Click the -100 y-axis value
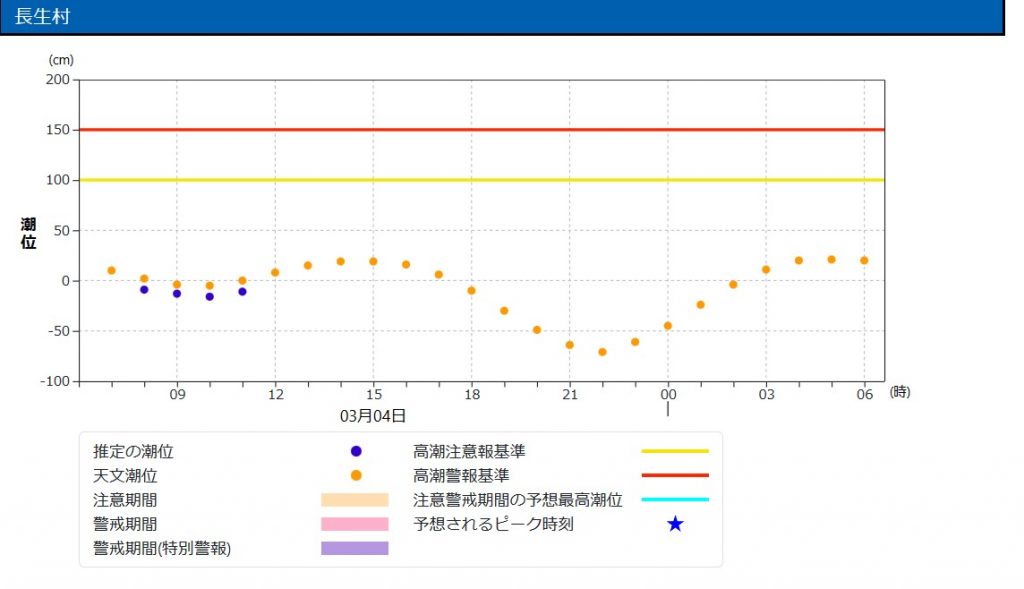The height and width of the screenshot is (589, 1024). (55, 381)
